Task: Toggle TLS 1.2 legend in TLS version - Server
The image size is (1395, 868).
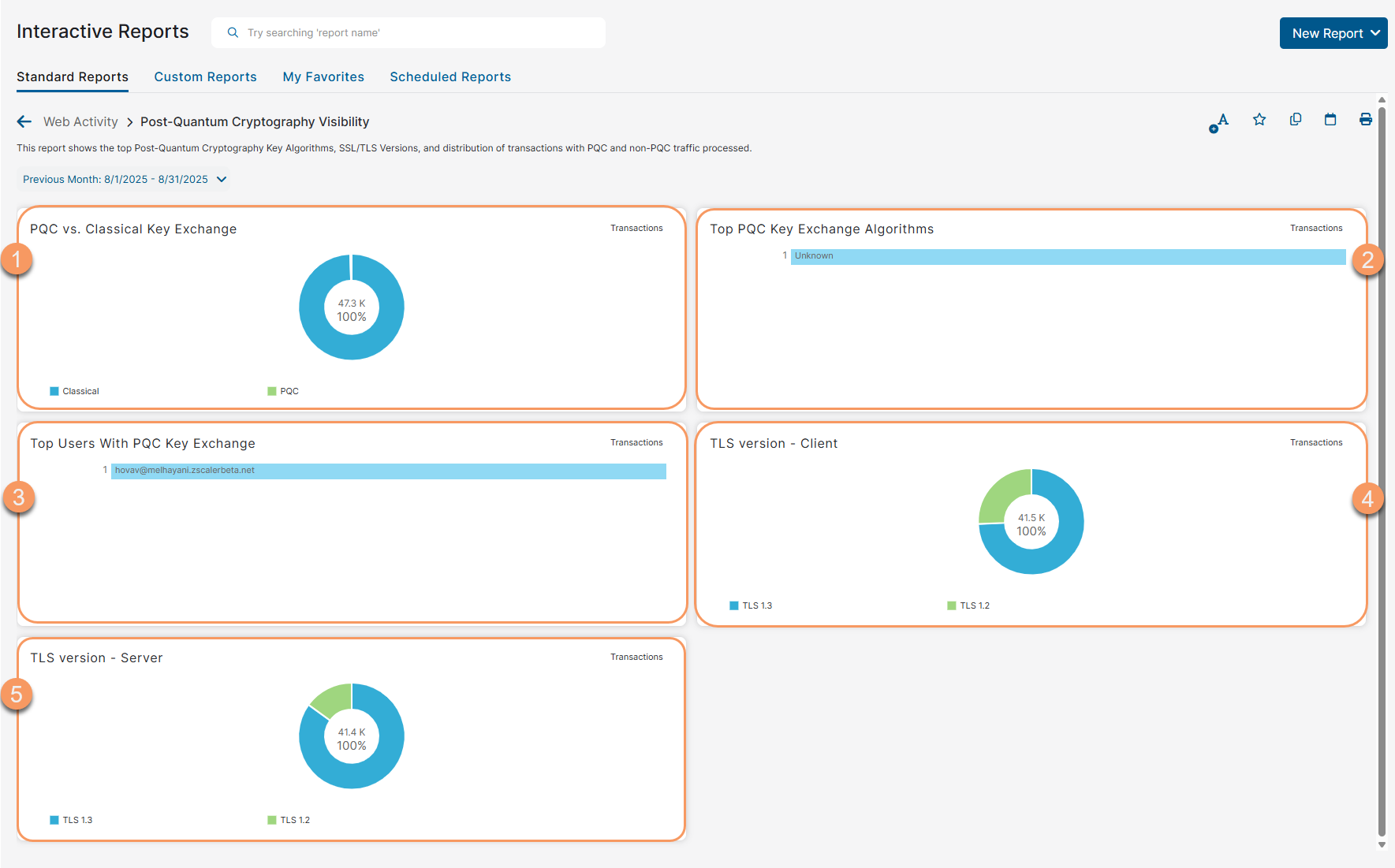Action: pyautogui.click(x=289, y=820)
